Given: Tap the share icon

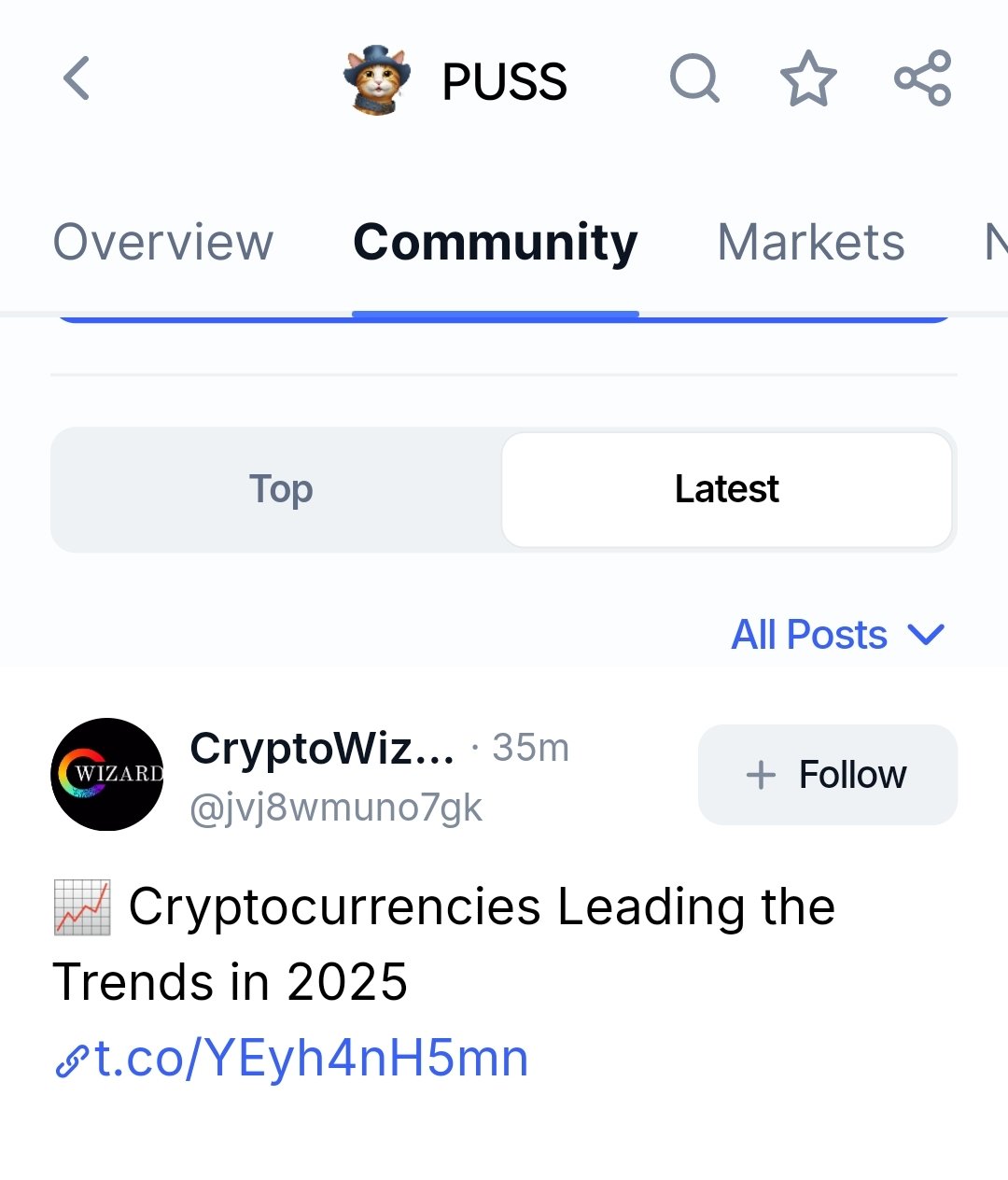Looking at the screenshot, I should (x=923, y=78).
